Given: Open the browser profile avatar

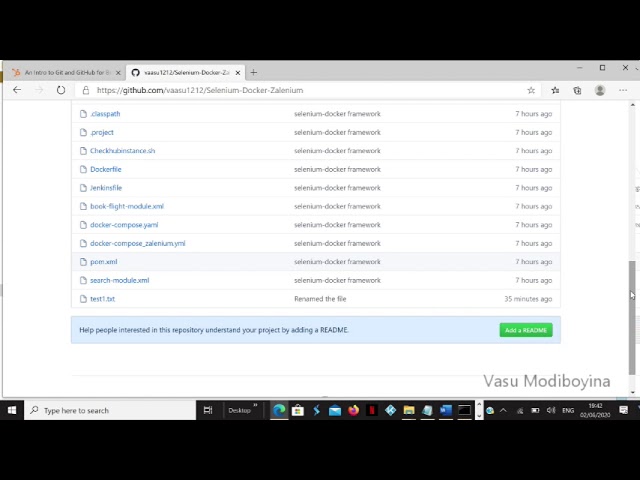Looking at the screenshot, I should coord(600,90).
